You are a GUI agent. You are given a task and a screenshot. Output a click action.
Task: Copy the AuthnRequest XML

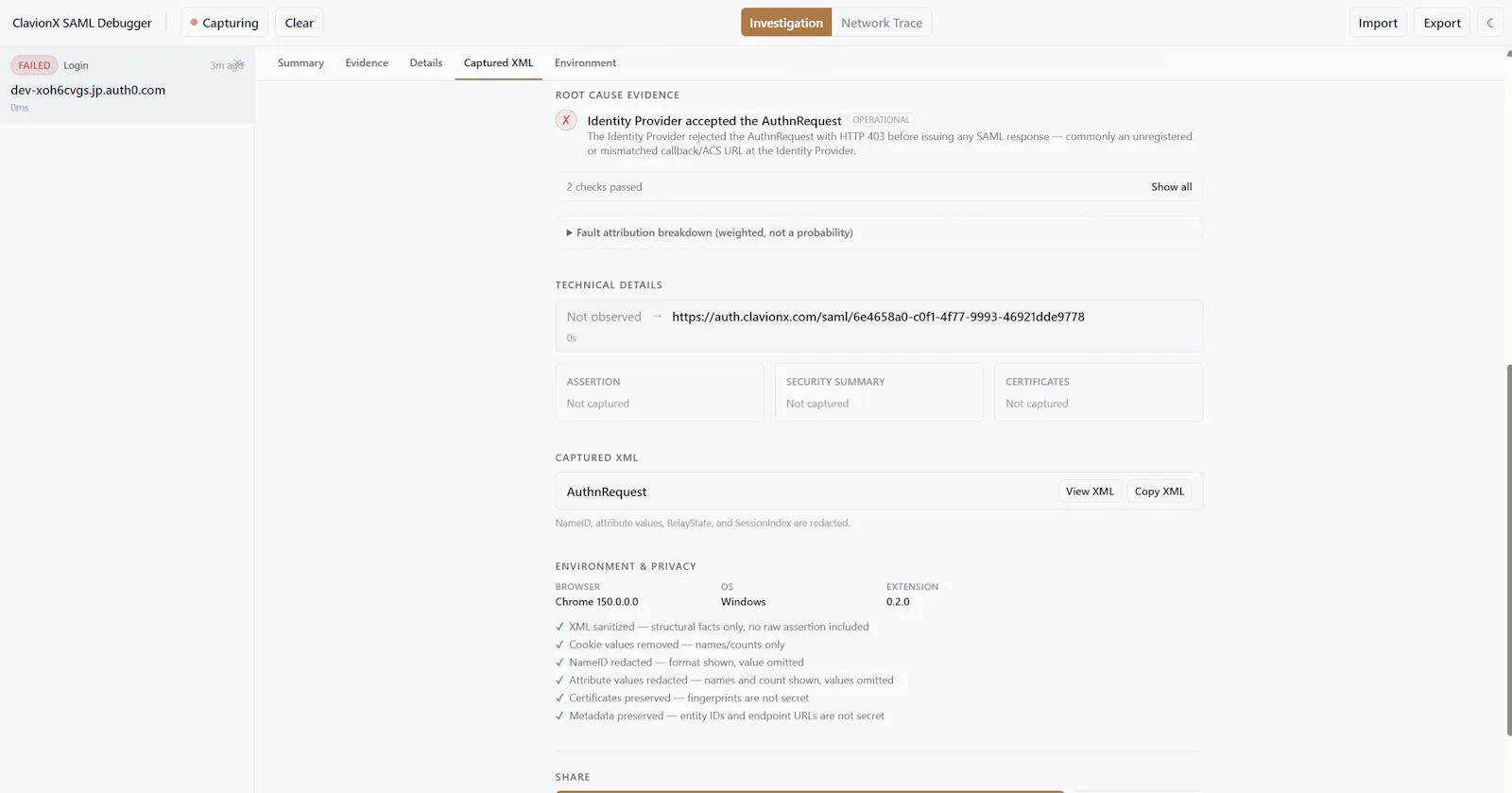pos(1160,491)
